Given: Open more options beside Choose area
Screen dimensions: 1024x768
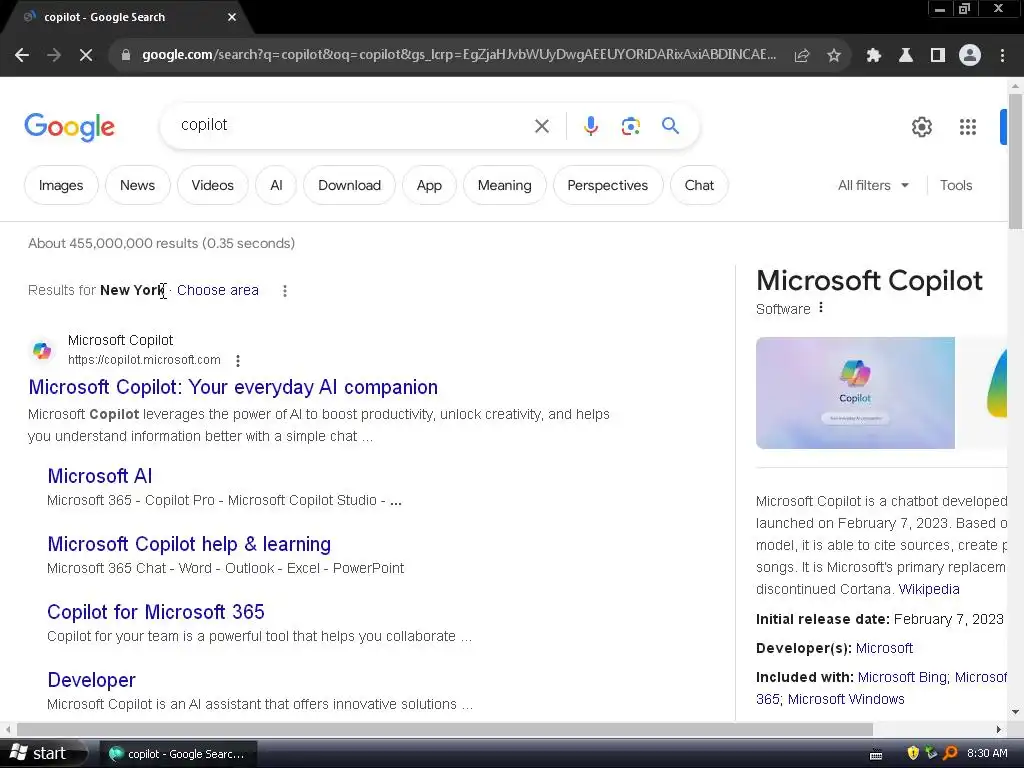Looking at the screenshot, I should 285,291.
